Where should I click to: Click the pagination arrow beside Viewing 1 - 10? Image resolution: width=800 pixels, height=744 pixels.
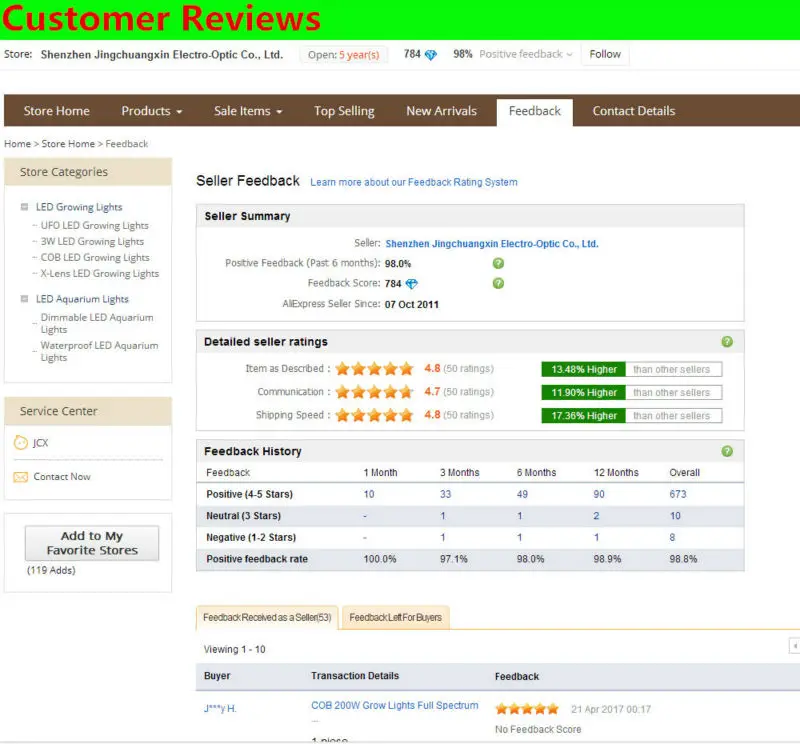click(x=794, y=646)
